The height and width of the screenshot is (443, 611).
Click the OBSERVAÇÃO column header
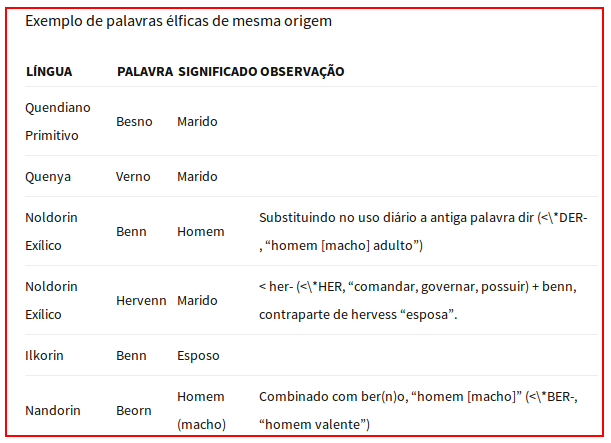coord(302,72)
